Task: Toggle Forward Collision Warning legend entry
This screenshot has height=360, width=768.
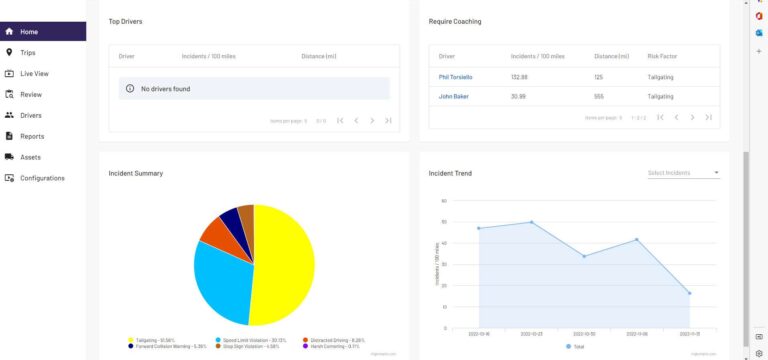Action: 167,346
